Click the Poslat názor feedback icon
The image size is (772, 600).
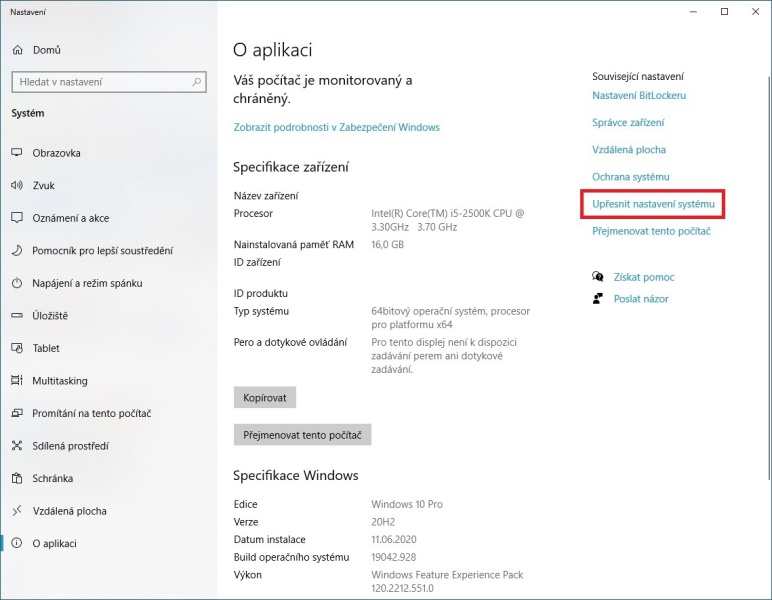pyautogui.click(x=598, y=298)
